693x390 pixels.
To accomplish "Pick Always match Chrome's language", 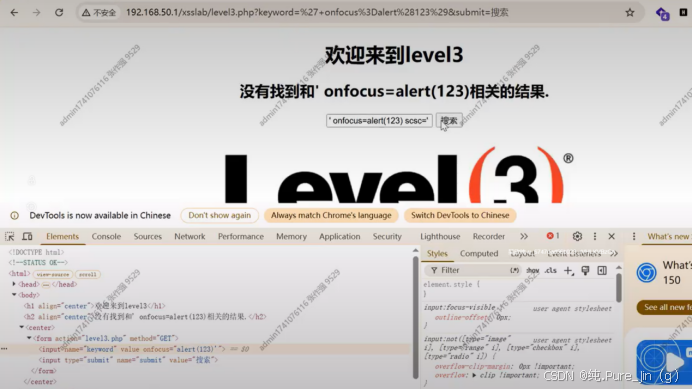I will [331, 215].
